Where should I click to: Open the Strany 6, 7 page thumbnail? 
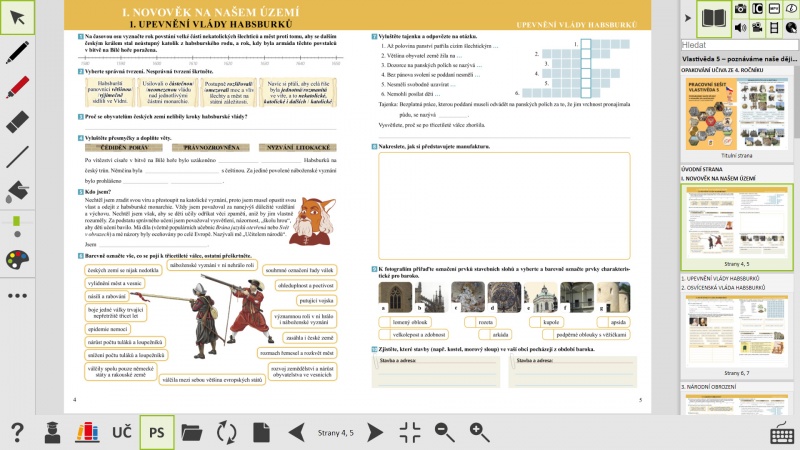tap(737, 332)
